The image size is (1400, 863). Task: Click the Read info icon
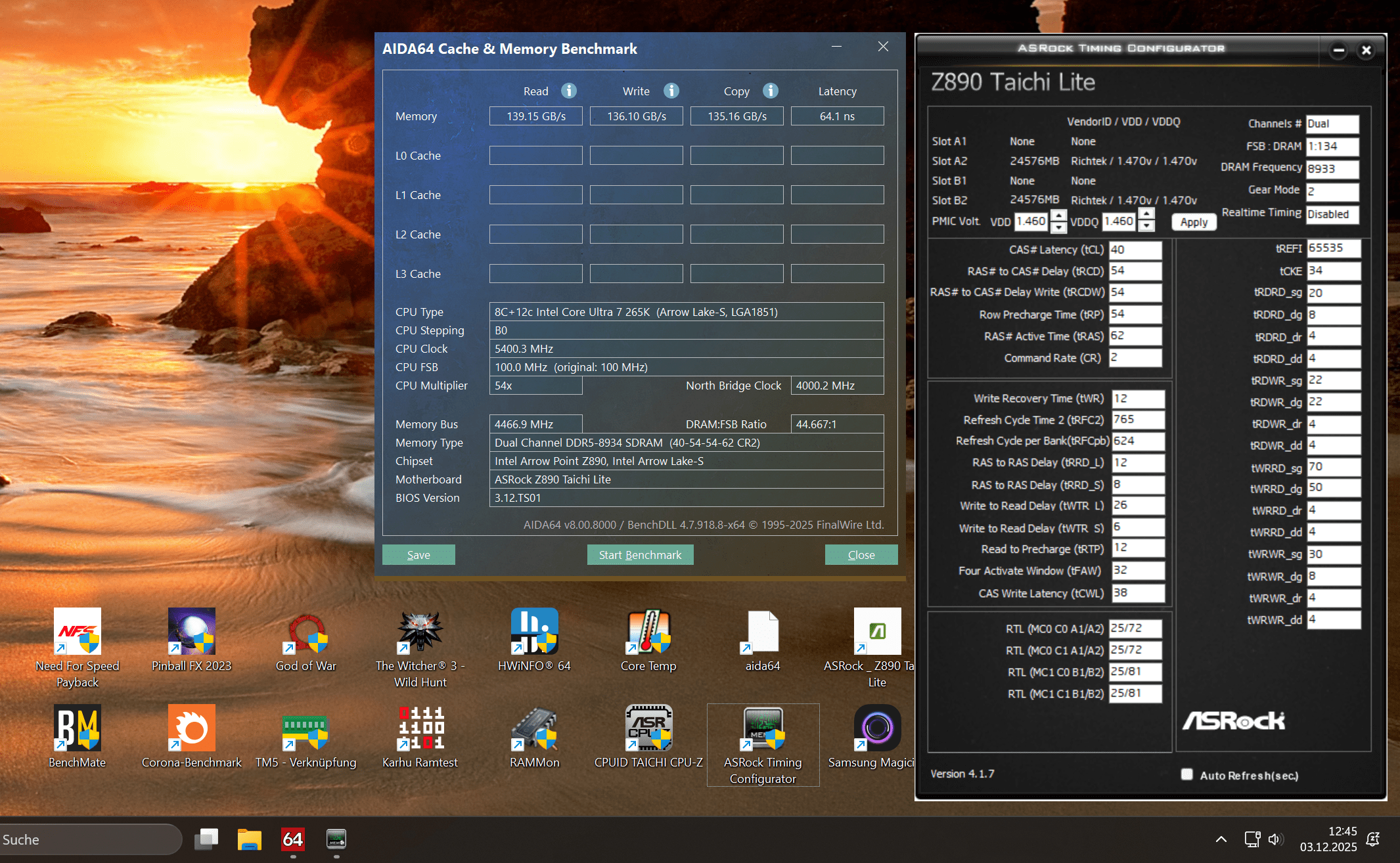coord(569,91)
